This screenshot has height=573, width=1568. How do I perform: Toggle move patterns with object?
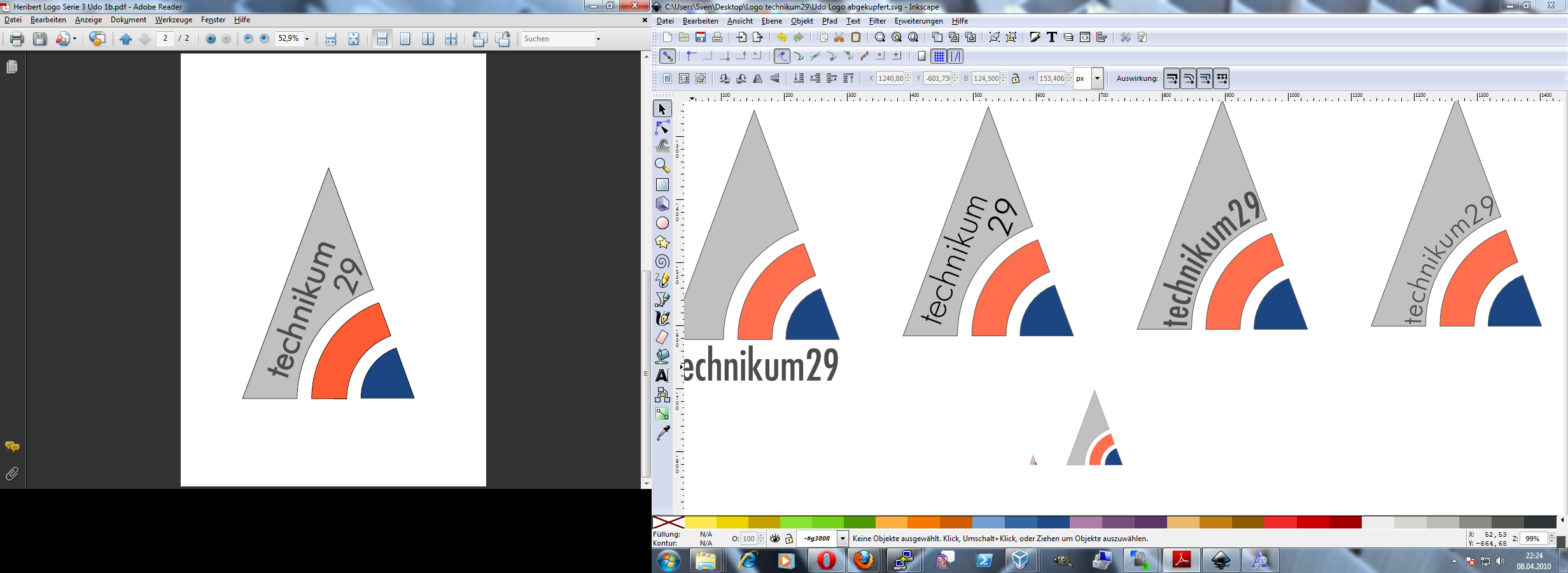click(1221, 79)
